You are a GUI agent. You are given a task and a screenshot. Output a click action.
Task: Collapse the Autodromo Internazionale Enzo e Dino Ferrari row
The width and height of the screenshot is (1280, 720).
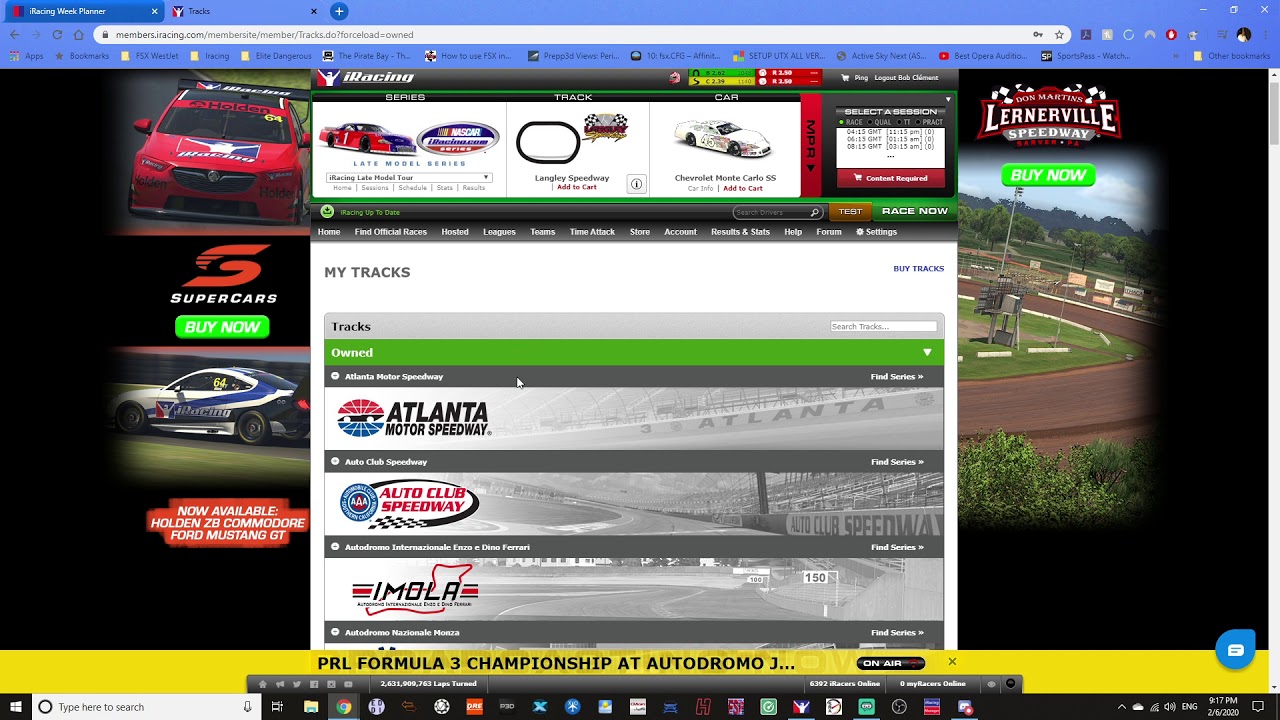click(x=335, y=547)
